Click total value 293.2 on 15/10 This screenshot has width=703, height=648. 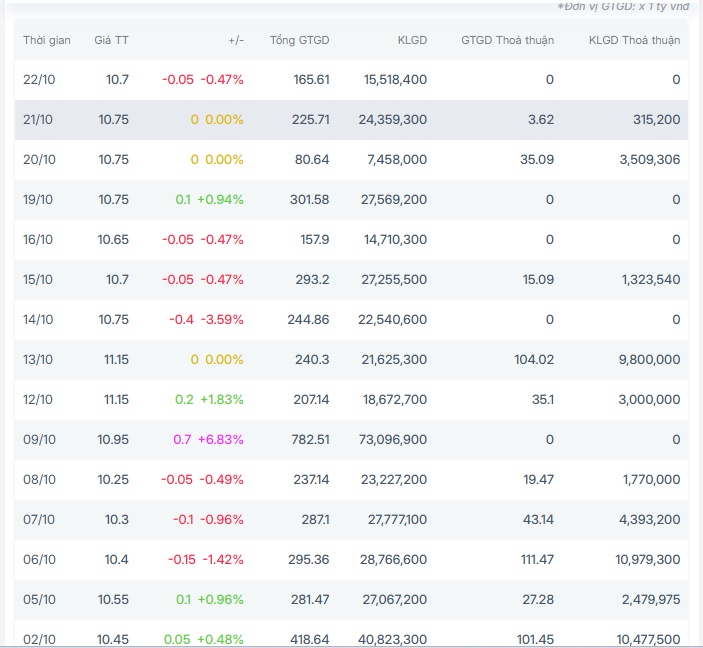312,279
